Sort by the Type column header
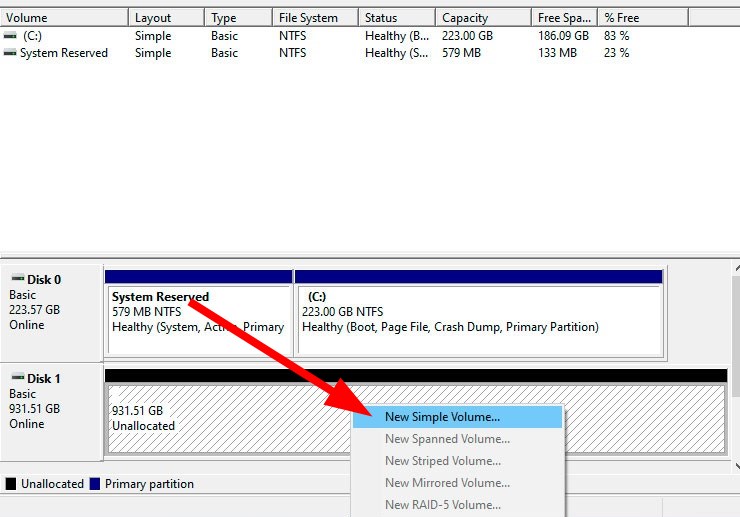740x517 pixels. tap(239, 18)
